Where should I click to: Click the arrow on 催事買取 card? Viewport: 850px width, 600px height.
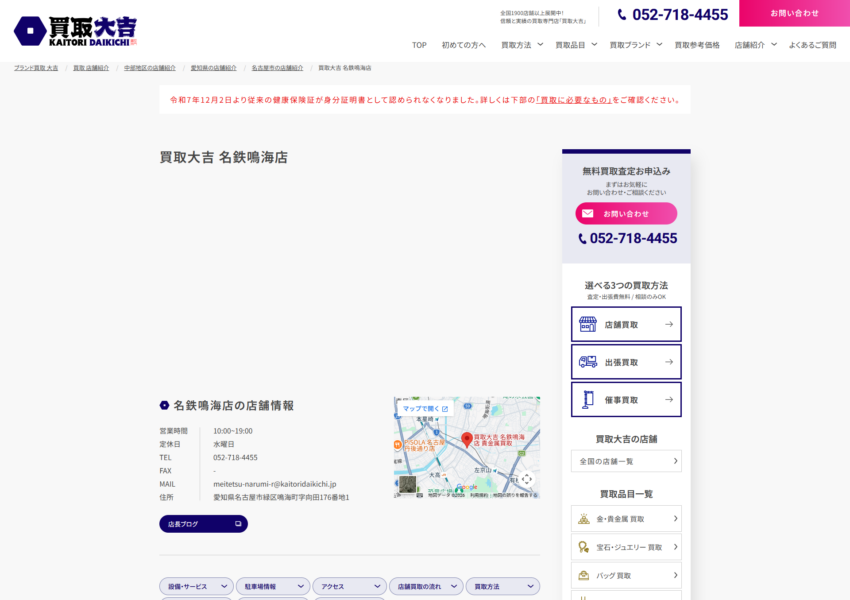669,399
